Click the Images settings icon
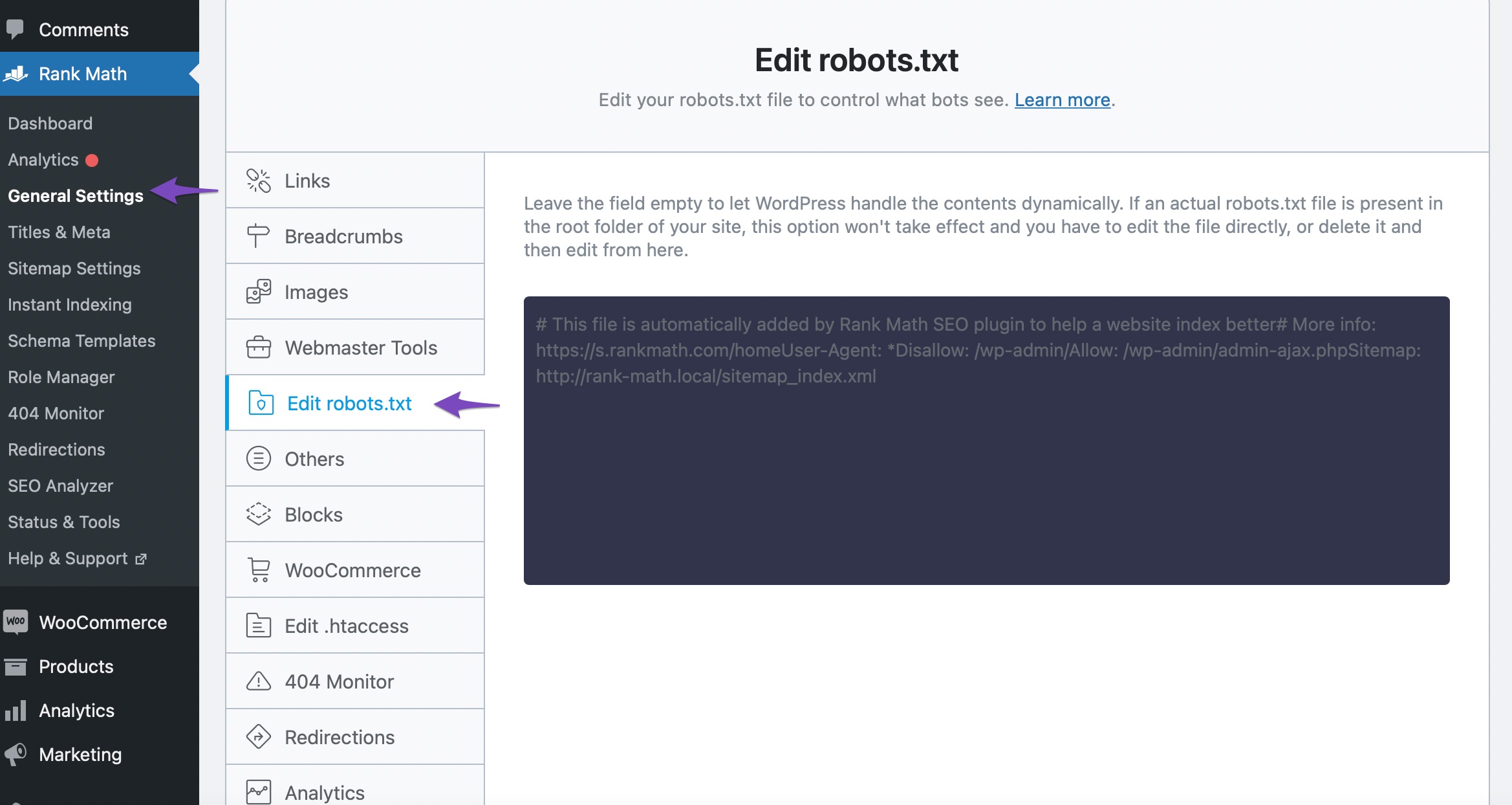 259,291
